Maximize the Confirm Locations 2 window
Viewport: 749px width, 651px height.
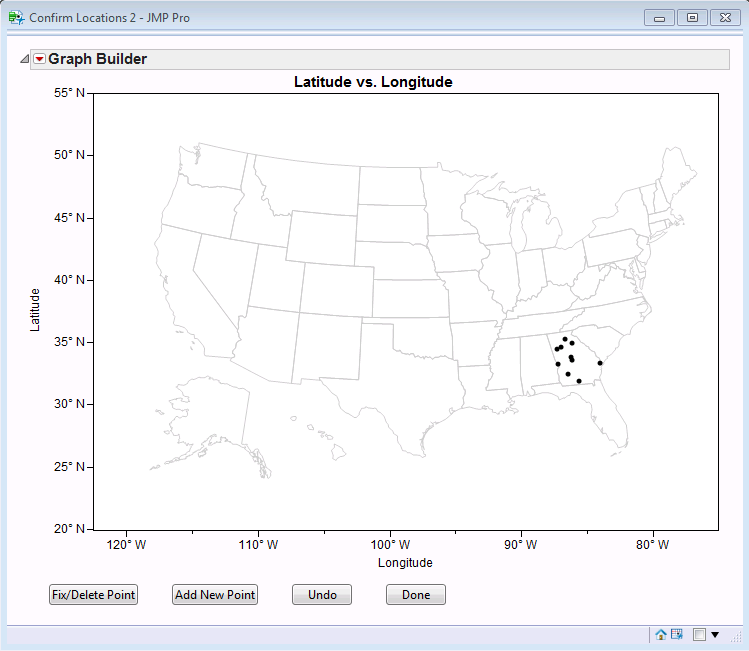tap(692, 18)
